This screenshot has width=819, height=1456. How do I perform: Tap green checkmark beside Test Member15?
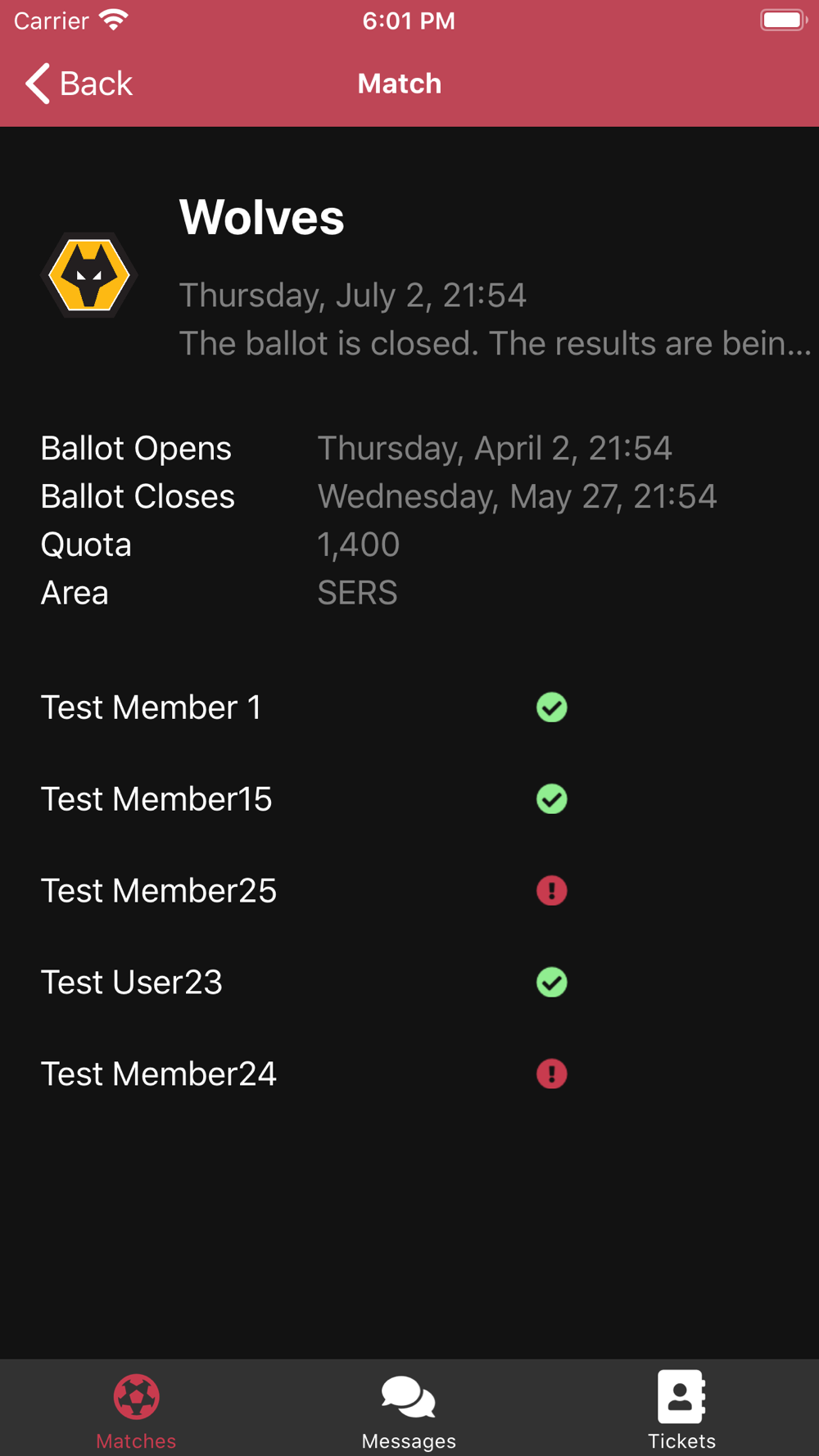click(x=551, y=799)
